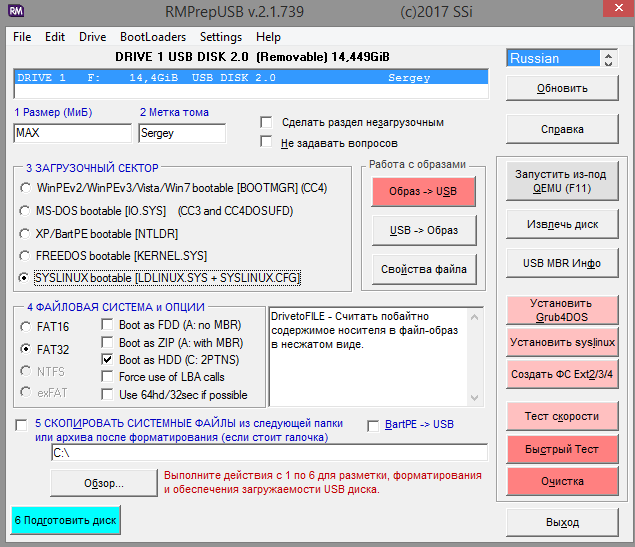Open the File menu
Image resolution: width=635 pixels, height=547 pixels.
point(22,37)
